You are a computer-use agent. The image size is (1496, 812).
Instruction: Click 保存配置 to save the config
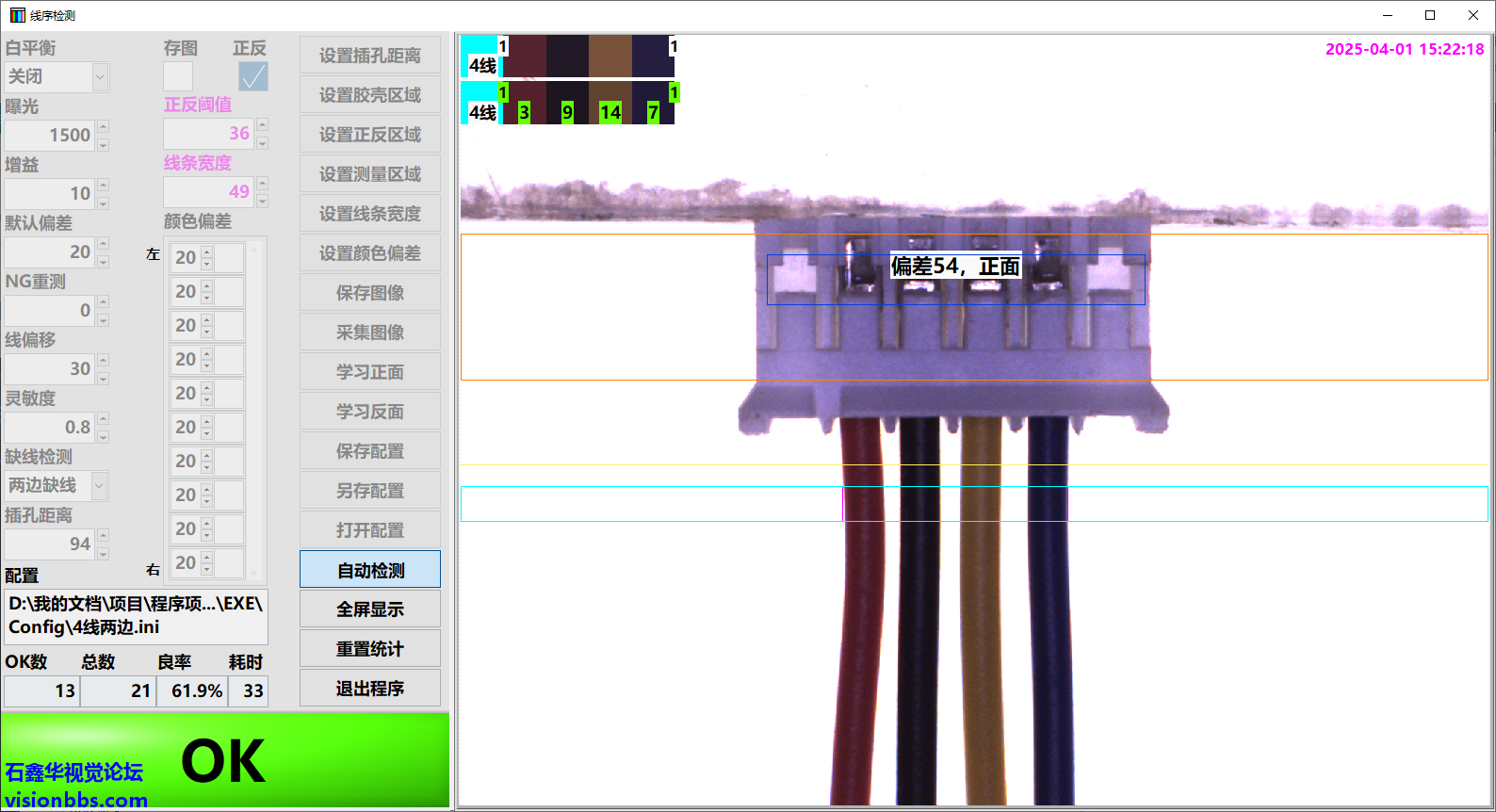click(x=369, y=451)
